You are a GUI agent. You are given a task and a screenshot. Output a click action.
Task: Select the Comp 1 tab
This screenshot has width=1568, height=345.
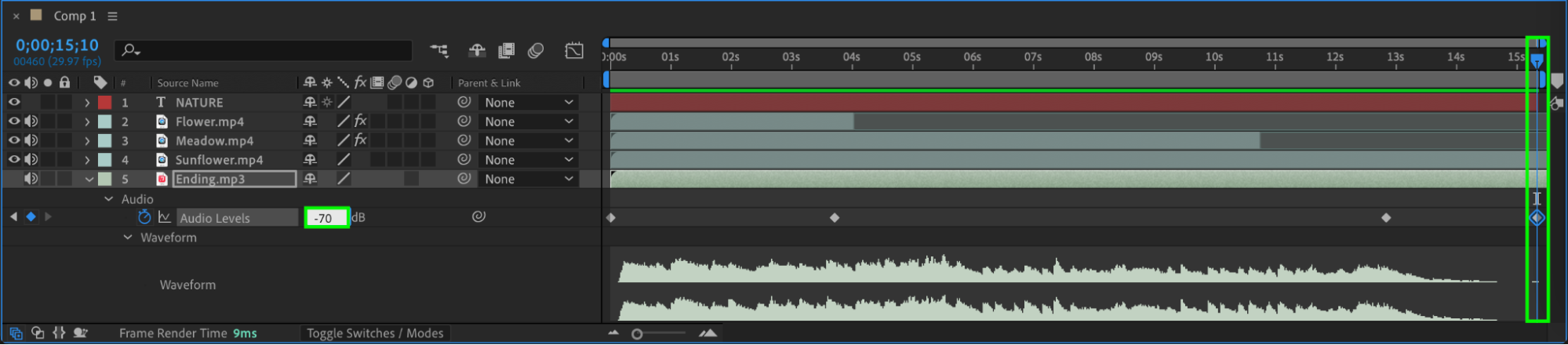[75, 16]
